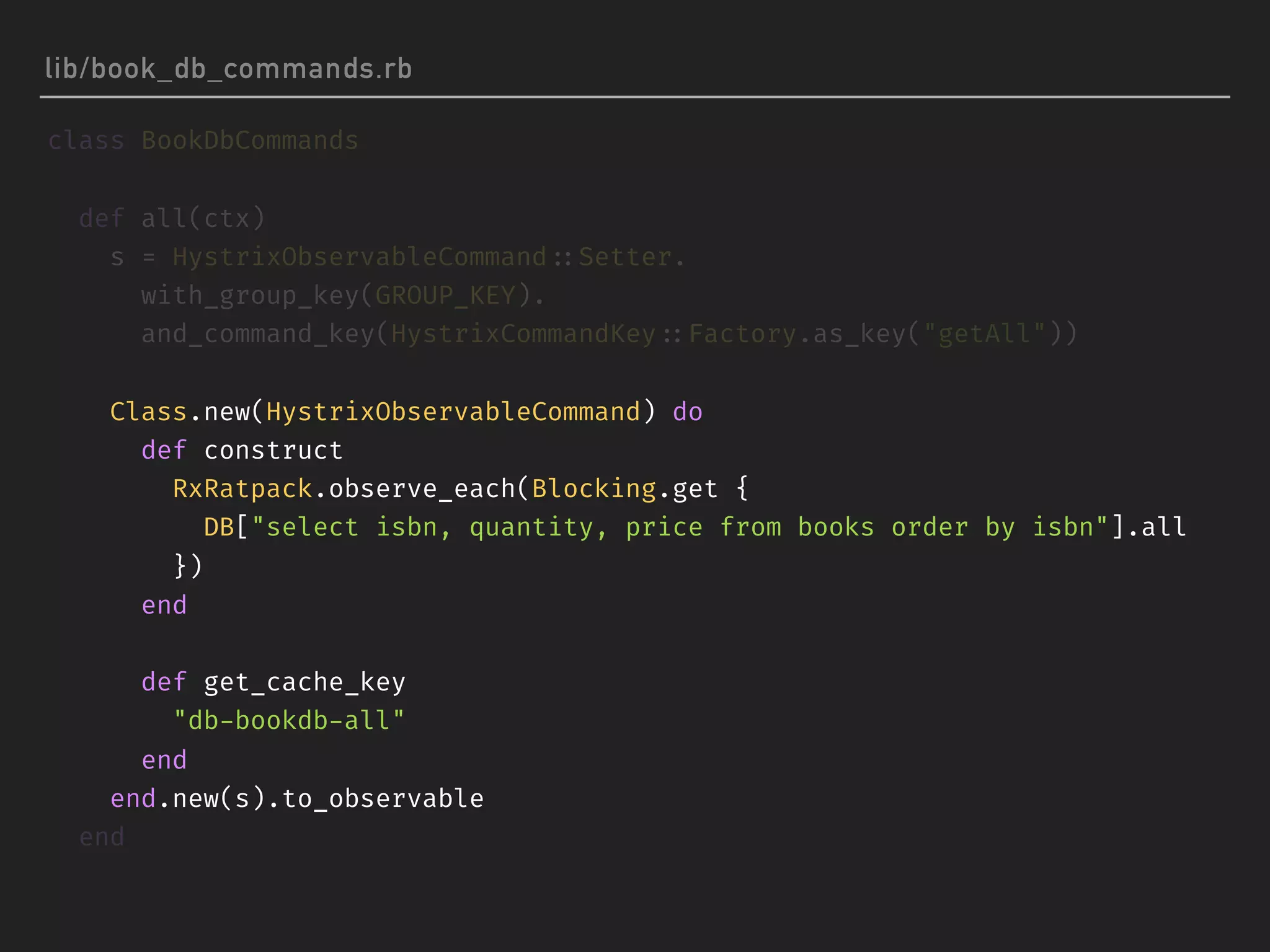Select the dimmed 'class BookDbCommands' line
The height and width of the screenshot is (952, 1270).
203,141
